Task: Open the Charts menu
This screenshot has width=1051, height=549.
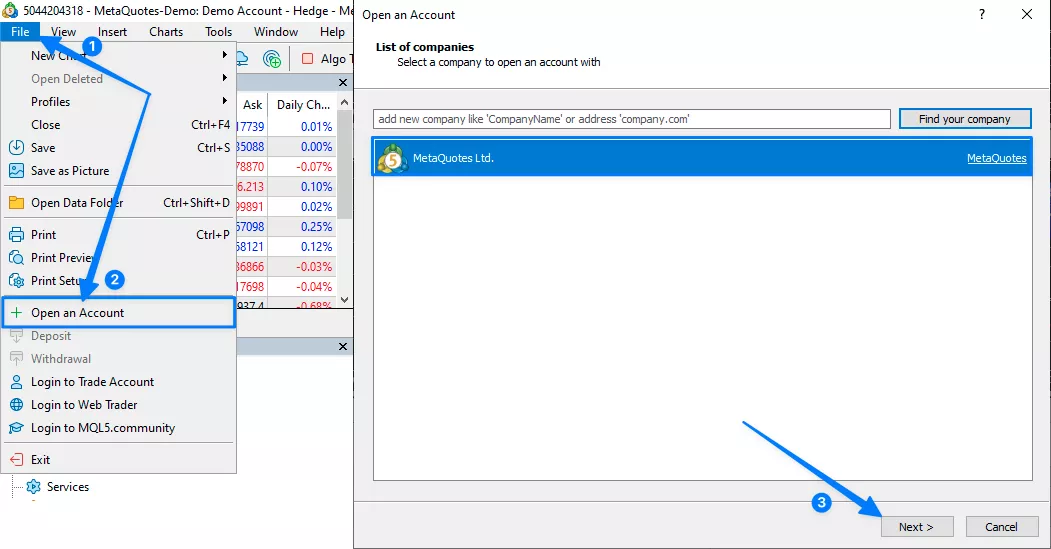Action: 166,32
